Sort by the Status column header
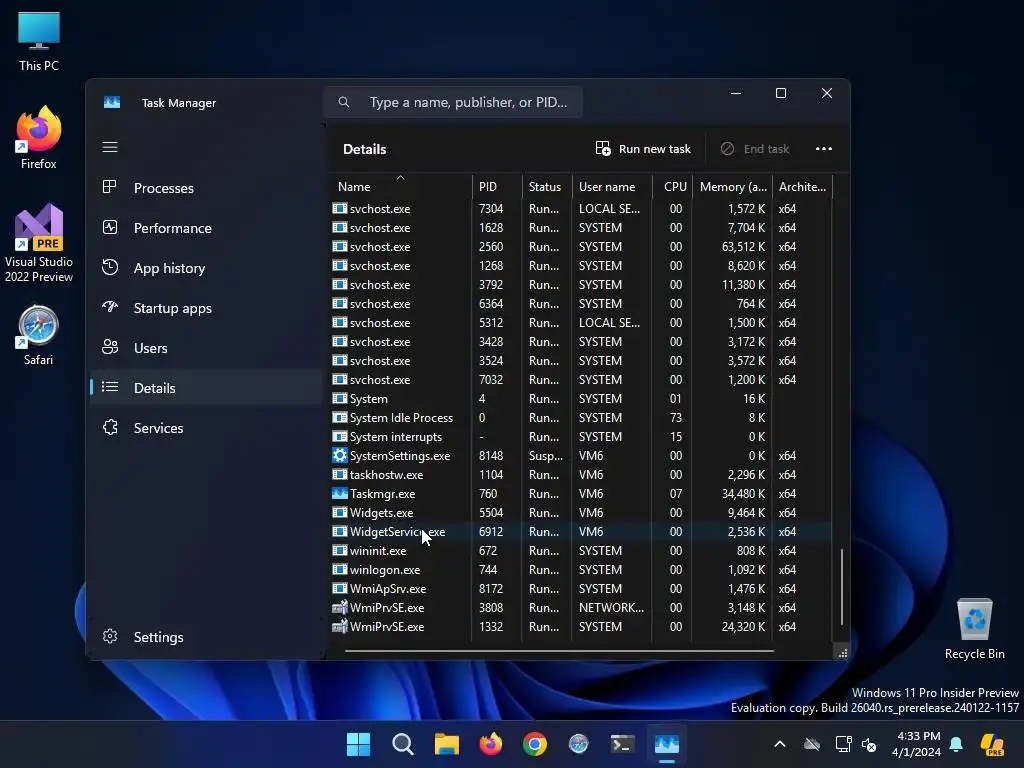This screenshot has height=768, width=1024. [x=547, y=186]
